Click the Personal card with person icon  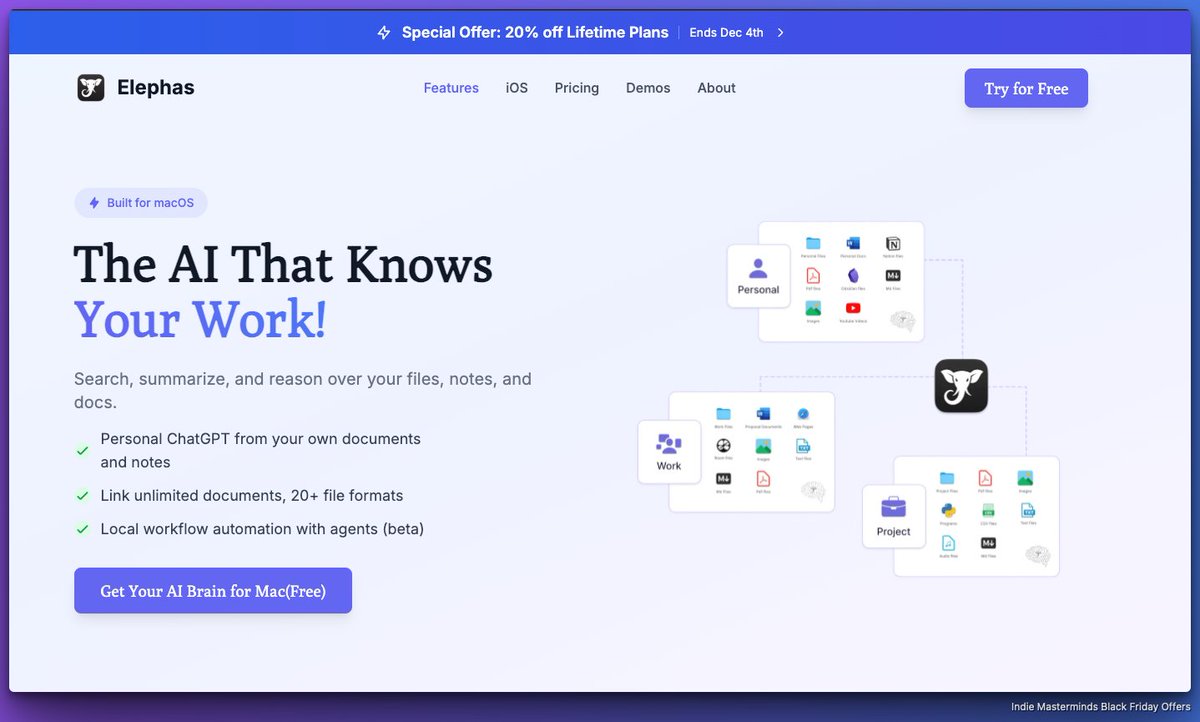[x=758, y=276]
